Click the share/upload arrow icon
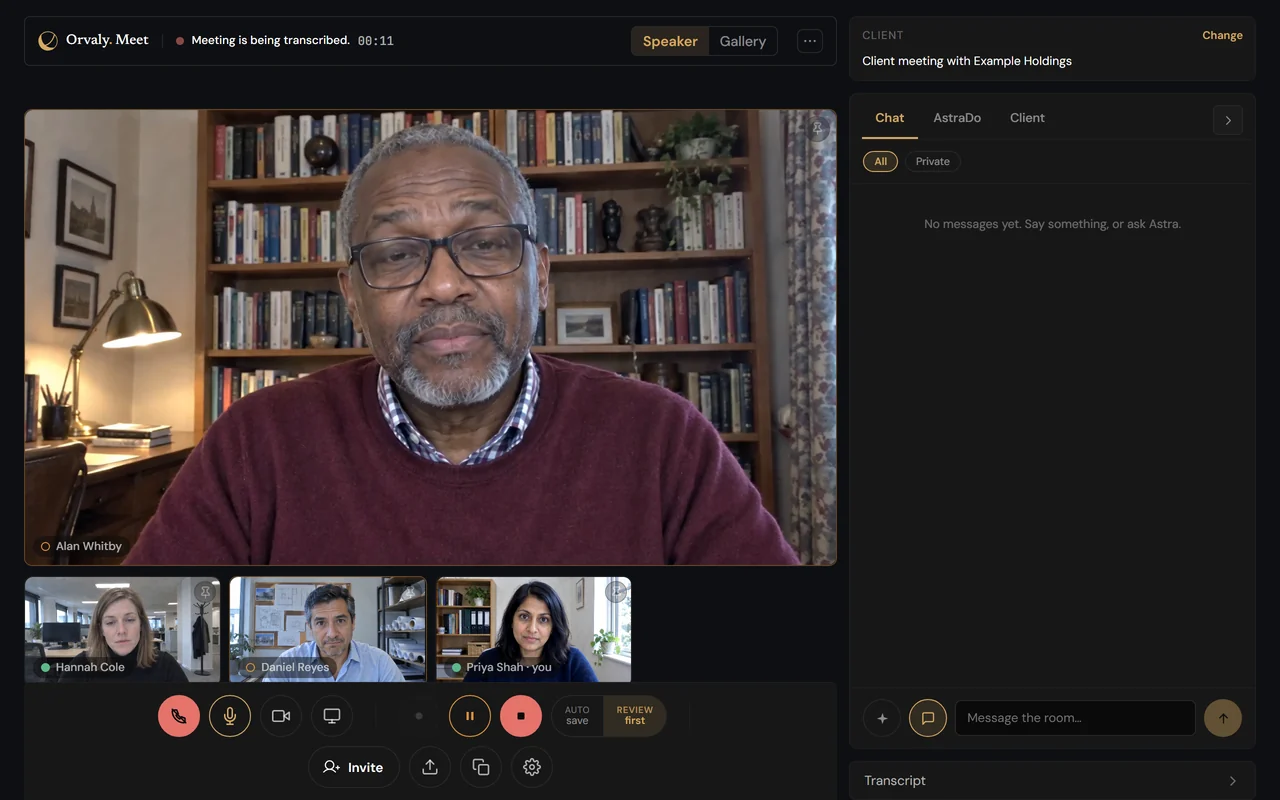Image resolution: width=1280 pixels, height=800 pixels. pos(430,767)
